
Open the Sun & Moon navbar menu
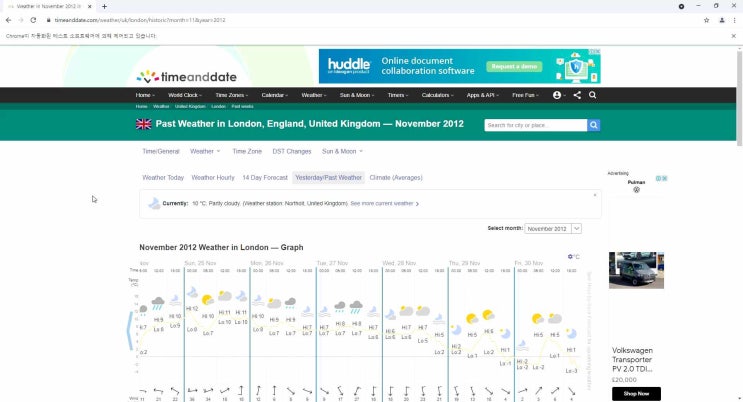[x=357, y=95]
